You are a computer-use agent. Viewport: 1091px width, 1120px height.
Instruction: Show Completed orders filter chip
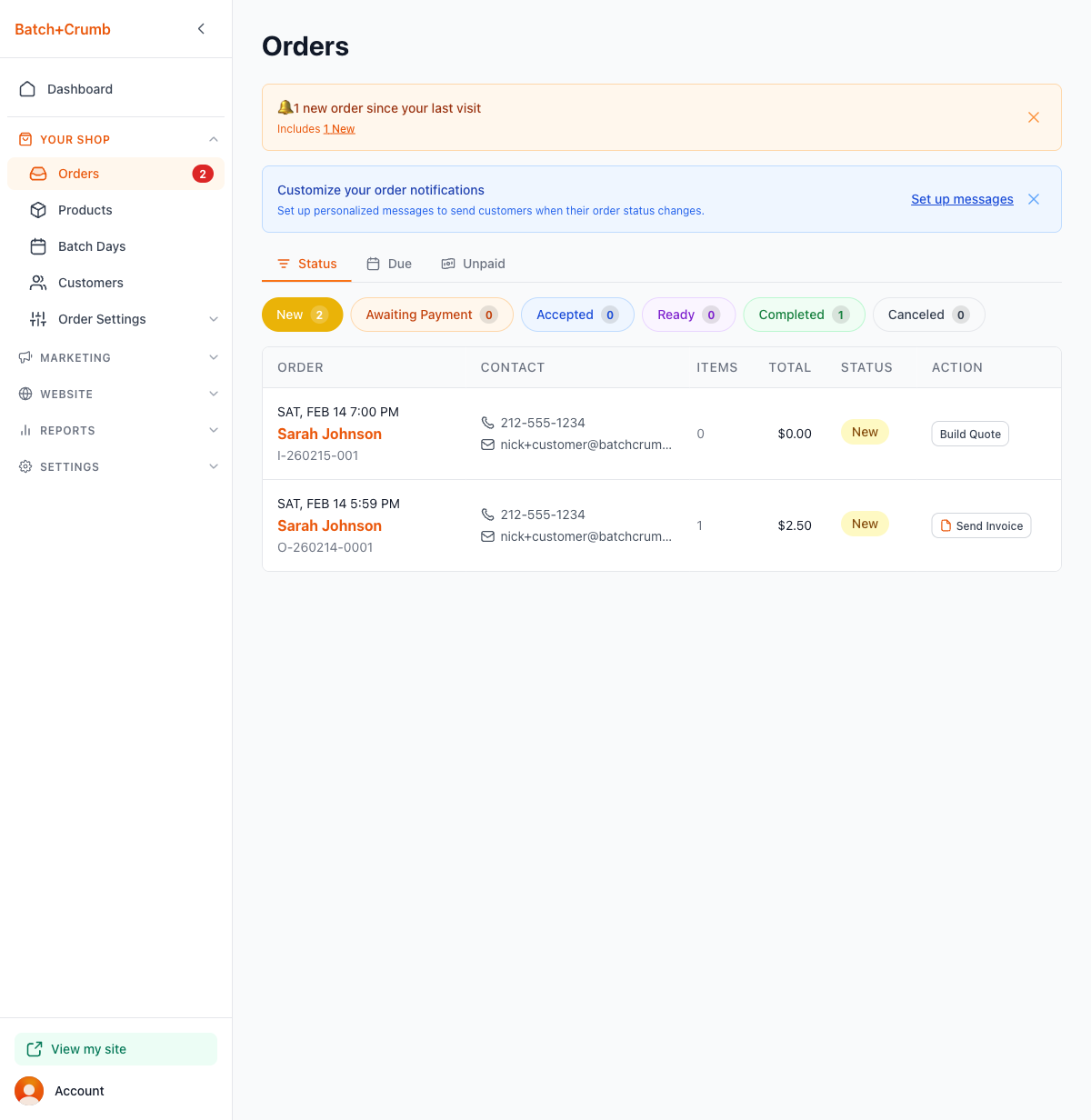click(803, 315)
